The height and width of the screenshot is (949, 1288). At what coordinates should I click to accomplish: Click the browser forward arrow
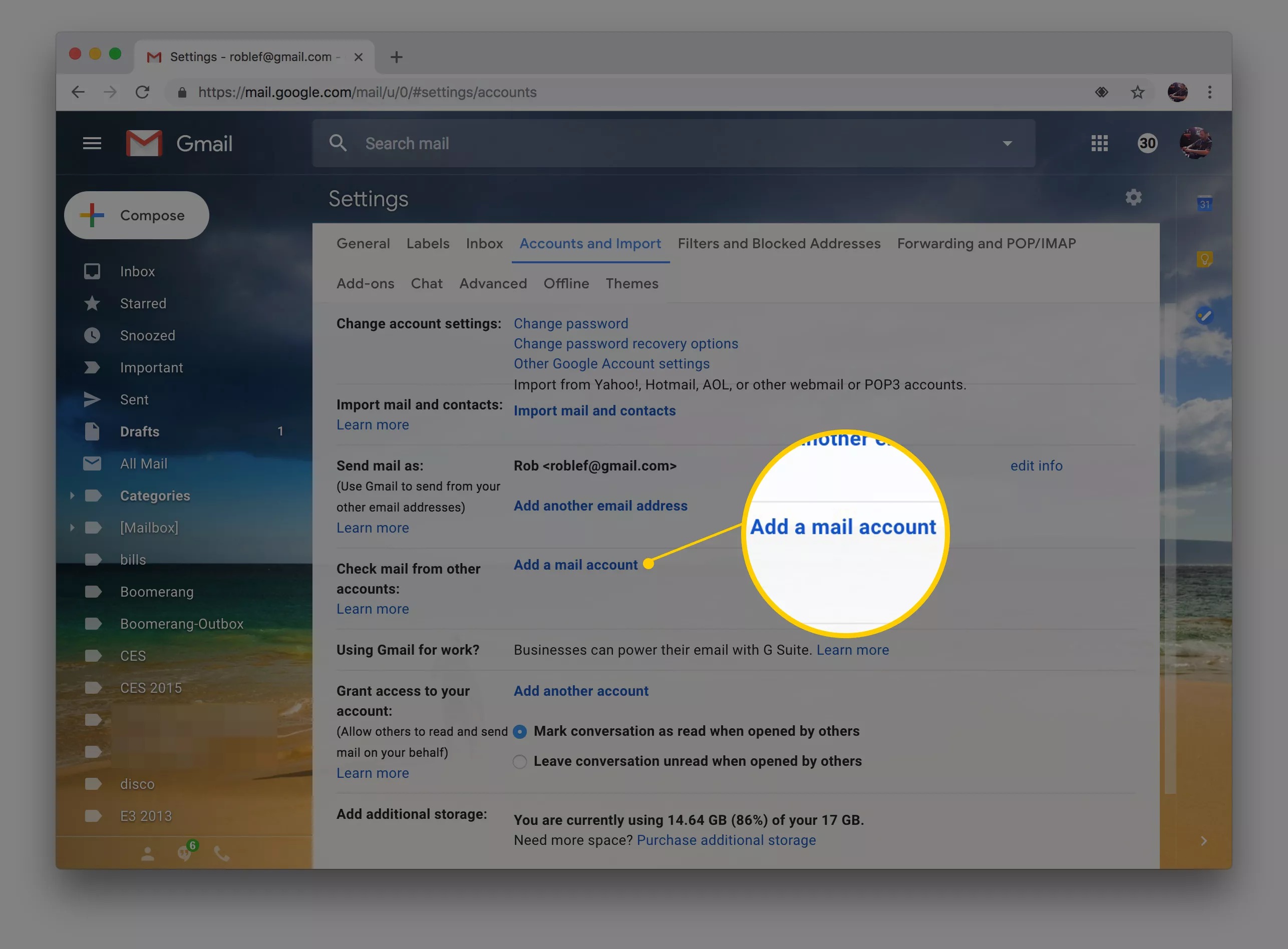tap(110, 92)
